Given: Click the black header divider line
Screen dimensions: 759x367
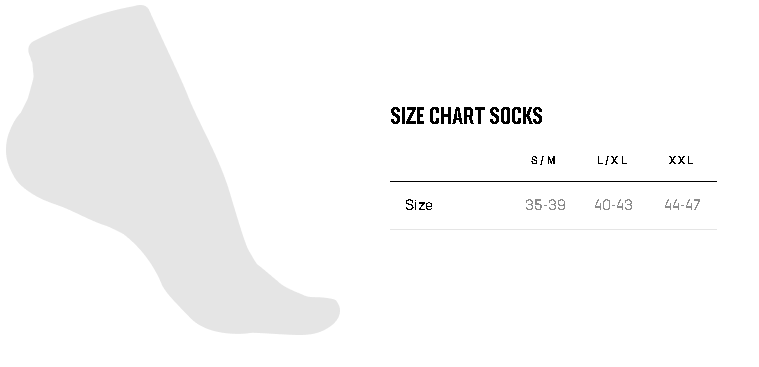Looking at the screenshot, I should tap(553, 182).
